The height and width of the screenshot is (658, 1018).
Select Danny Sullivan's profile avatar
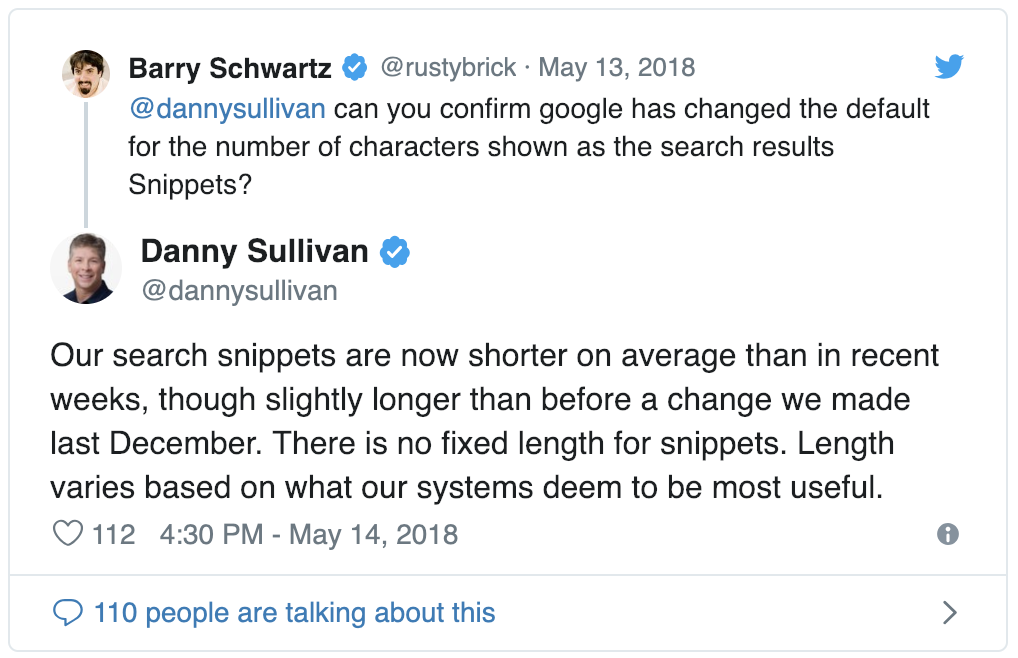point(85,268)
